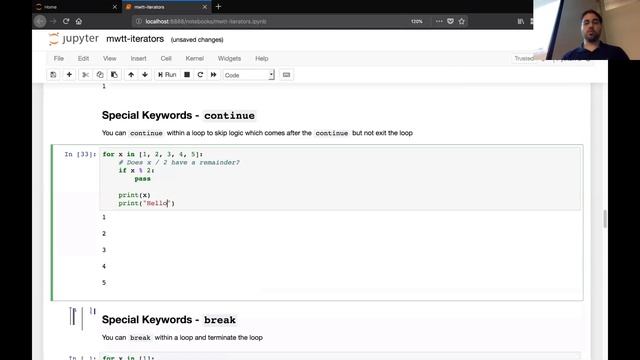Go to browser home page
This screenshot has height=360, width=640.
click(x=79, y=21)
